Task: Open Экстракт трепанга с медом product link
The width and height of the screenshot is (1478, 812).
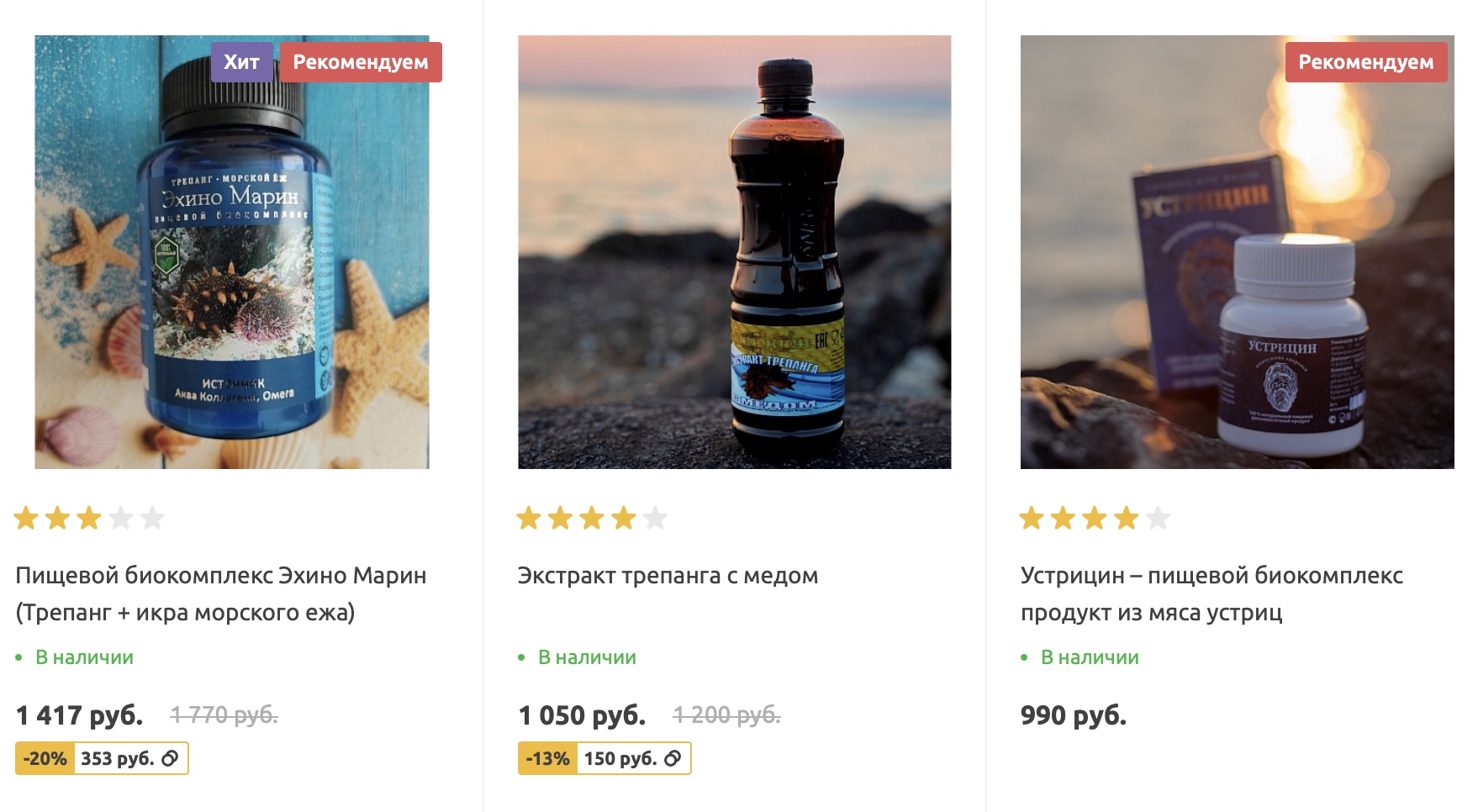Action: click(668, 576)
